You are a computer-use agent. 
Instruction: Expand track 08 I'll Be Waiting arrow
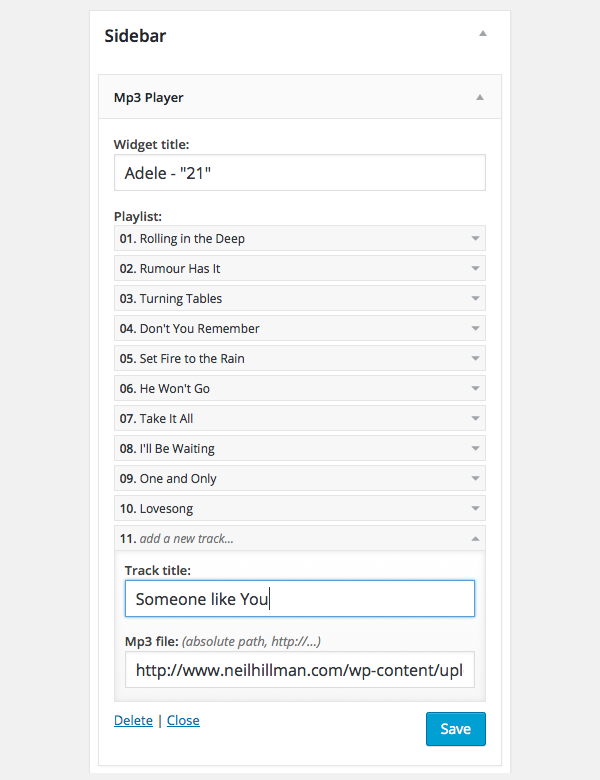click(x=475, y=449)
